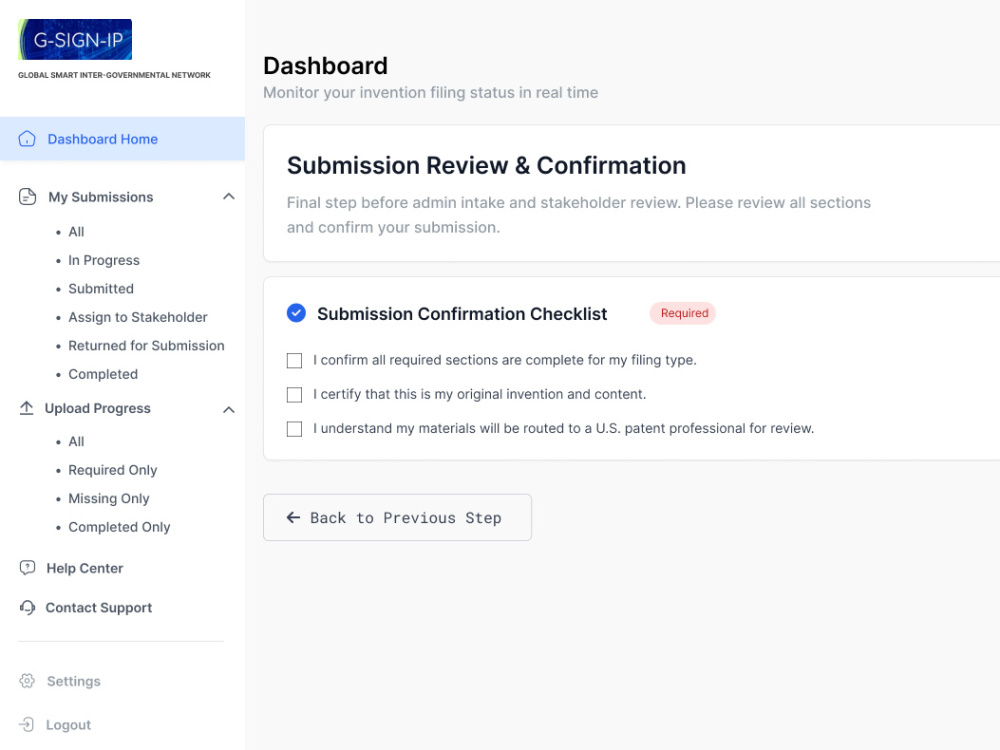The width and height of the screenshot is (1000, 750).
Task: Filter uploads by Missing Only
Action: [x=108, y=498]
